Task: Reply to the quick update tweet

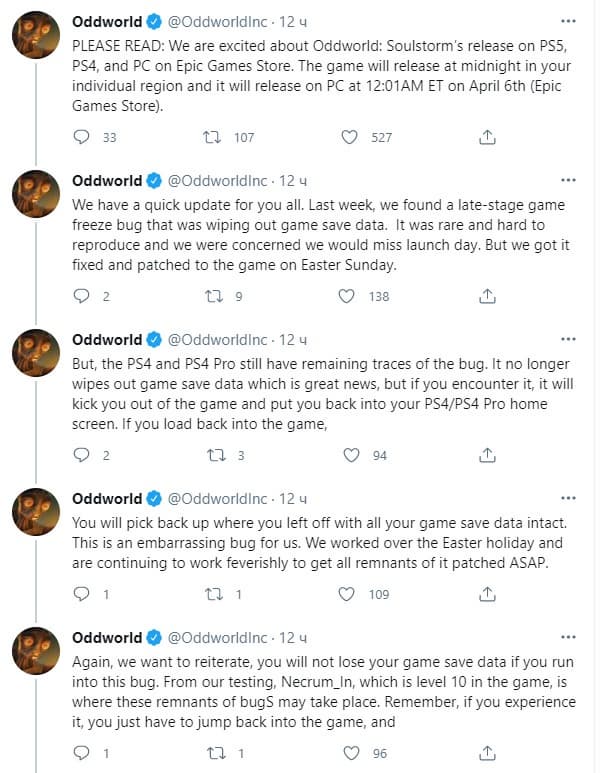Action: (83, 296)
